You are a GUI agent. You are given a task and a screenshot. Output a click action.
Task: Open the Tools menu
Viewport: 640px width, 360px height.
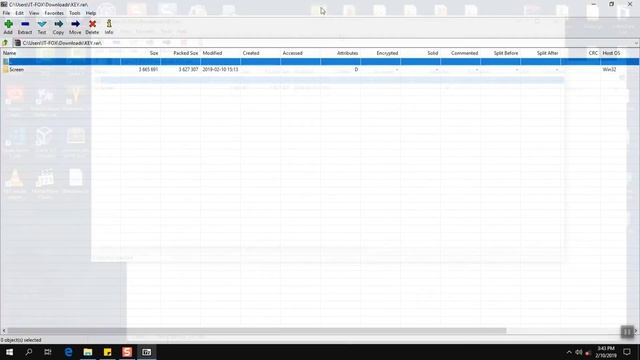point(75,13)
